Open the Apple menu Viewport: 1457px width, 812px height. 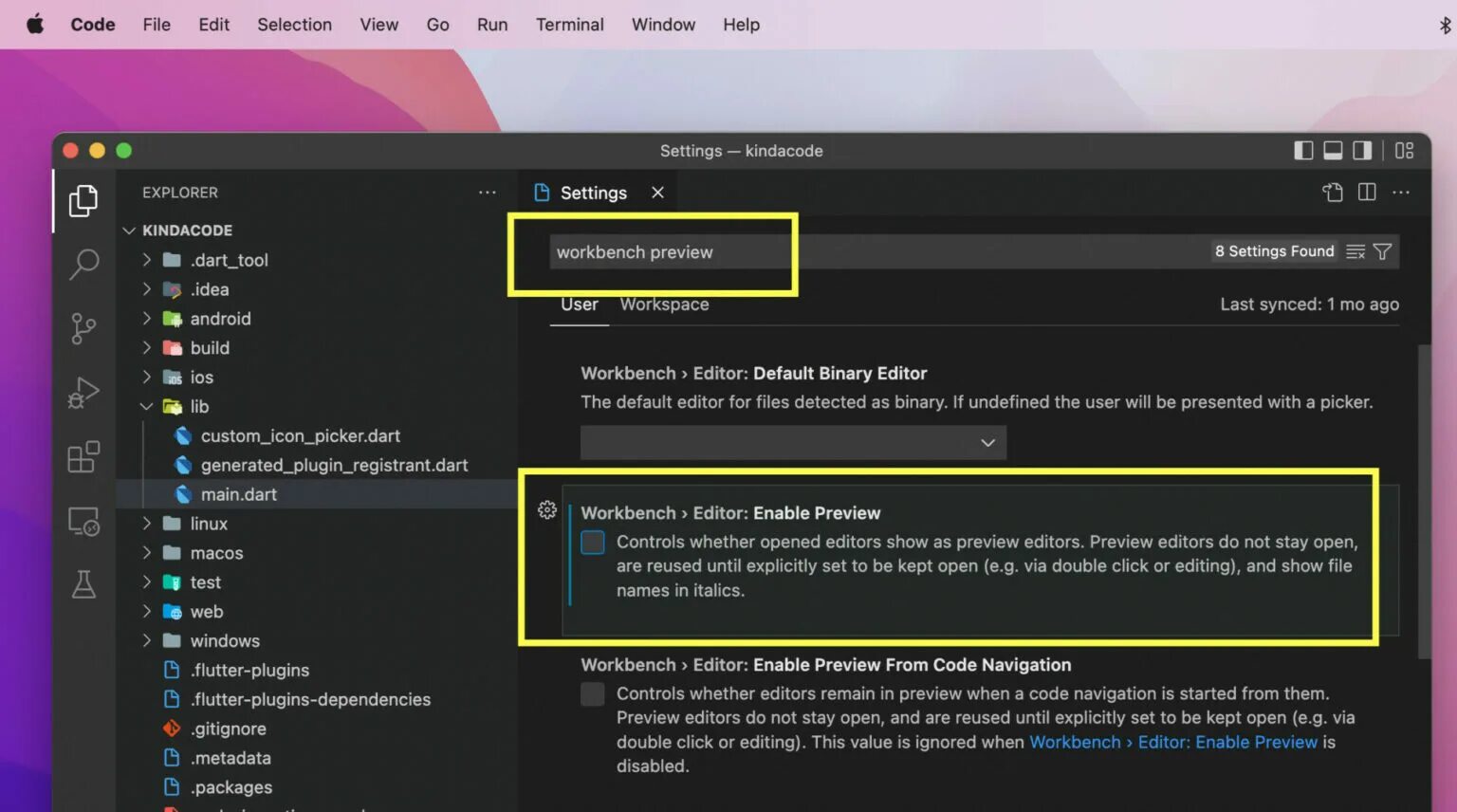coord(35,24)
